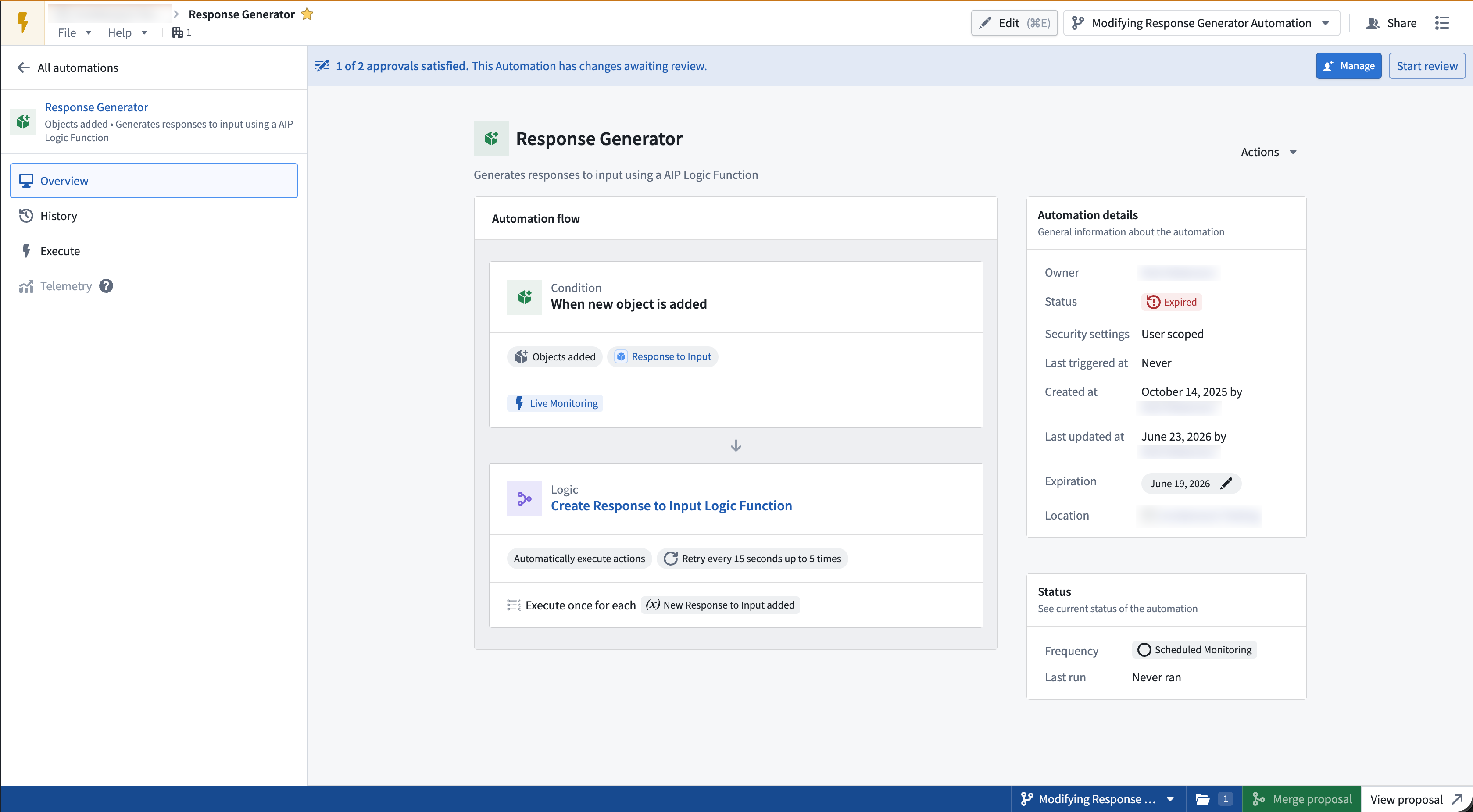The height and width of the screenshot is (812, 1473).
Task: Click the pencil icon next to expiration date
Action: pos(1226,484)
